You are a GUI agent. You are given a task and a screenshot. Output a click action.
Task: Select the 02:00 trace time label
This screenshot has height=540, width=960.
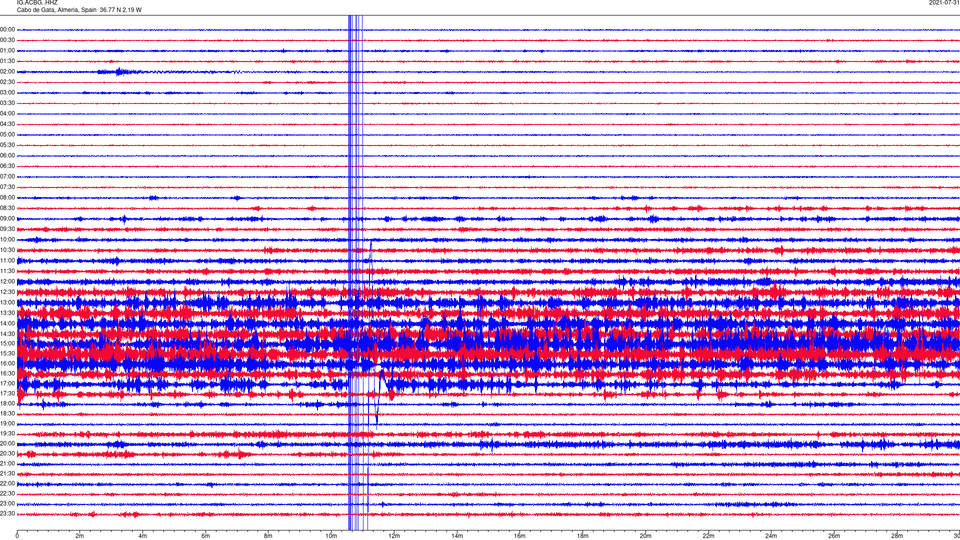7,72
